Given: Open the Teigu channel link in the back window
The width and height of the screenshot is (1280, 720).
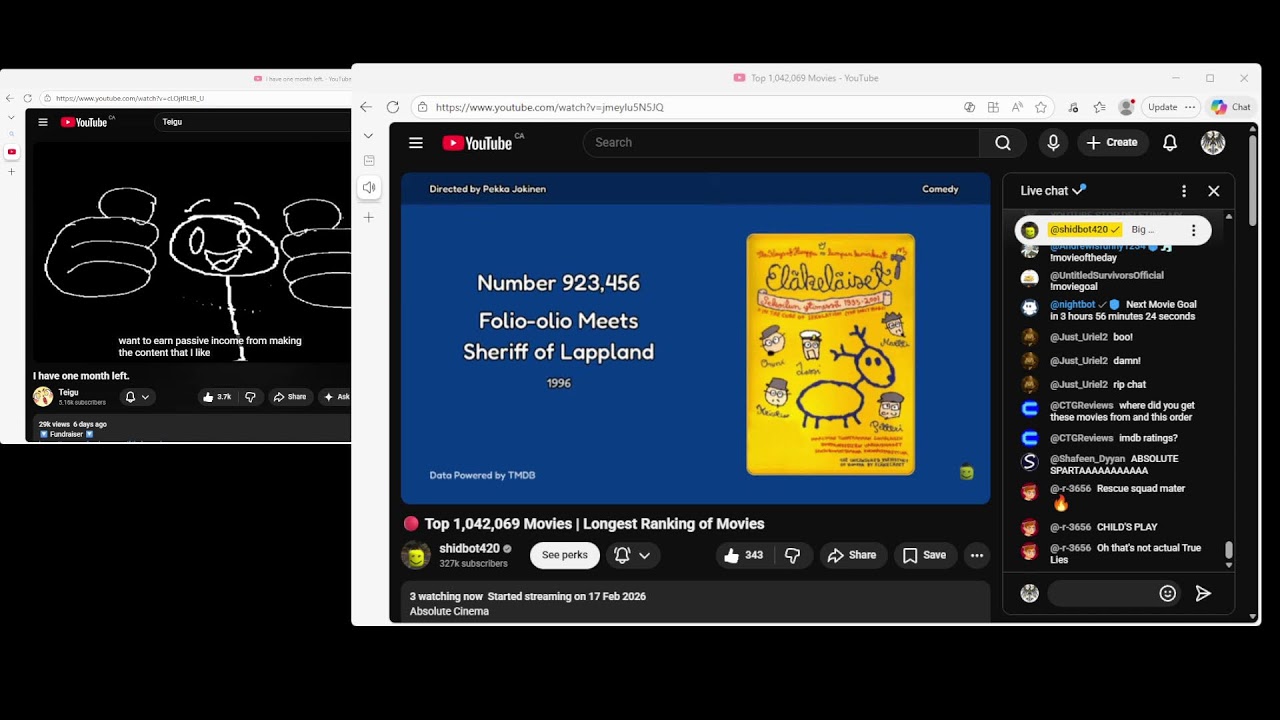Looking at the screenshot, I should (68, 392).
